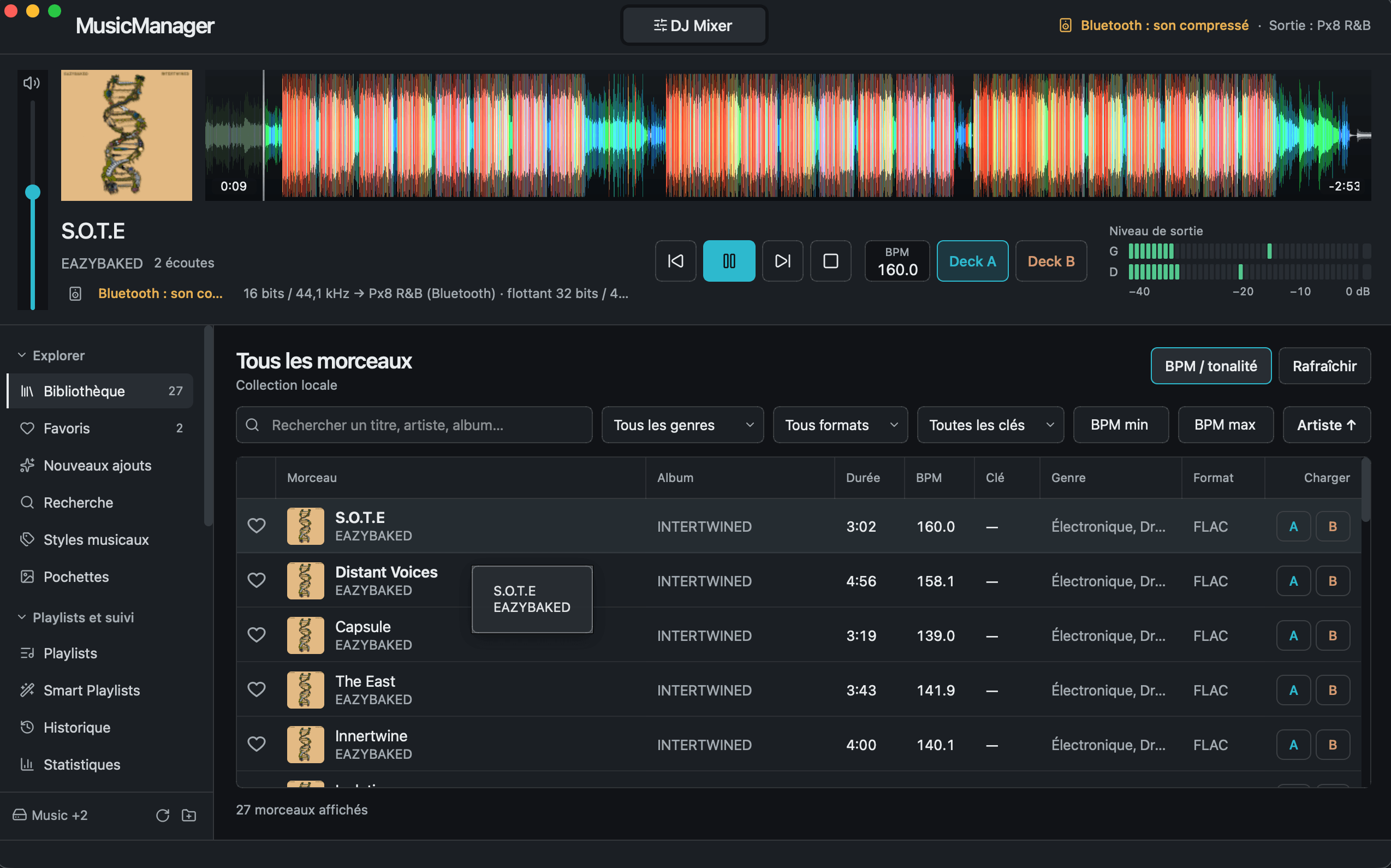The width and height of the screenshot is (1391, 868).
Task: Skip to previous track
Action: click(675, 260)
